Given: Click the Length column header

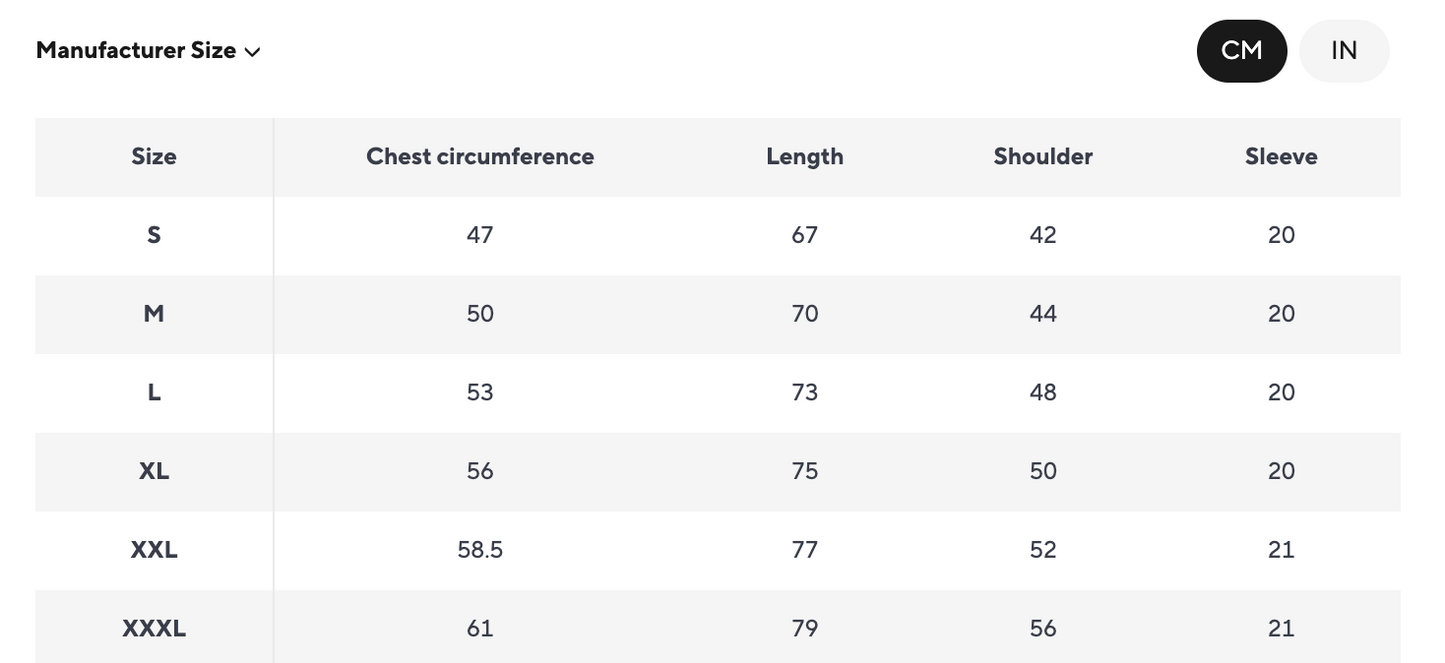Looking at the screenshot, I should (x=804, y=157).
